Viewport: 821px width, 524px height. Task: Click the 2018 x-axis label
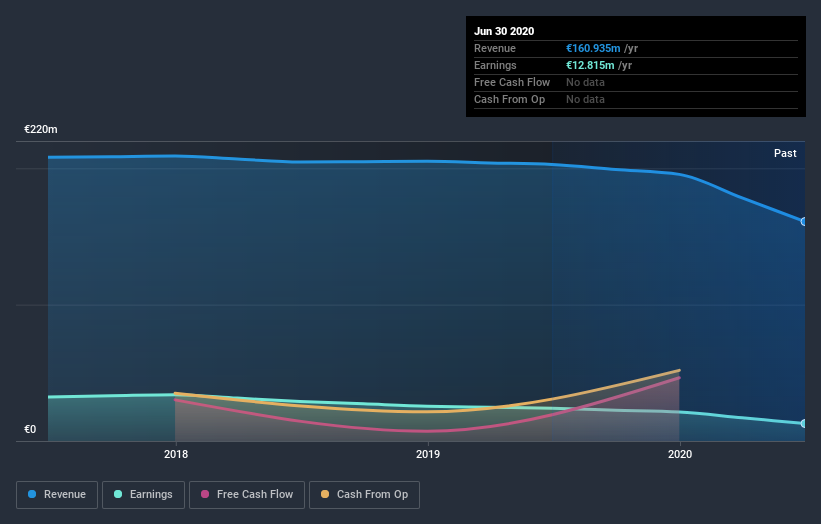click(176, 454)
